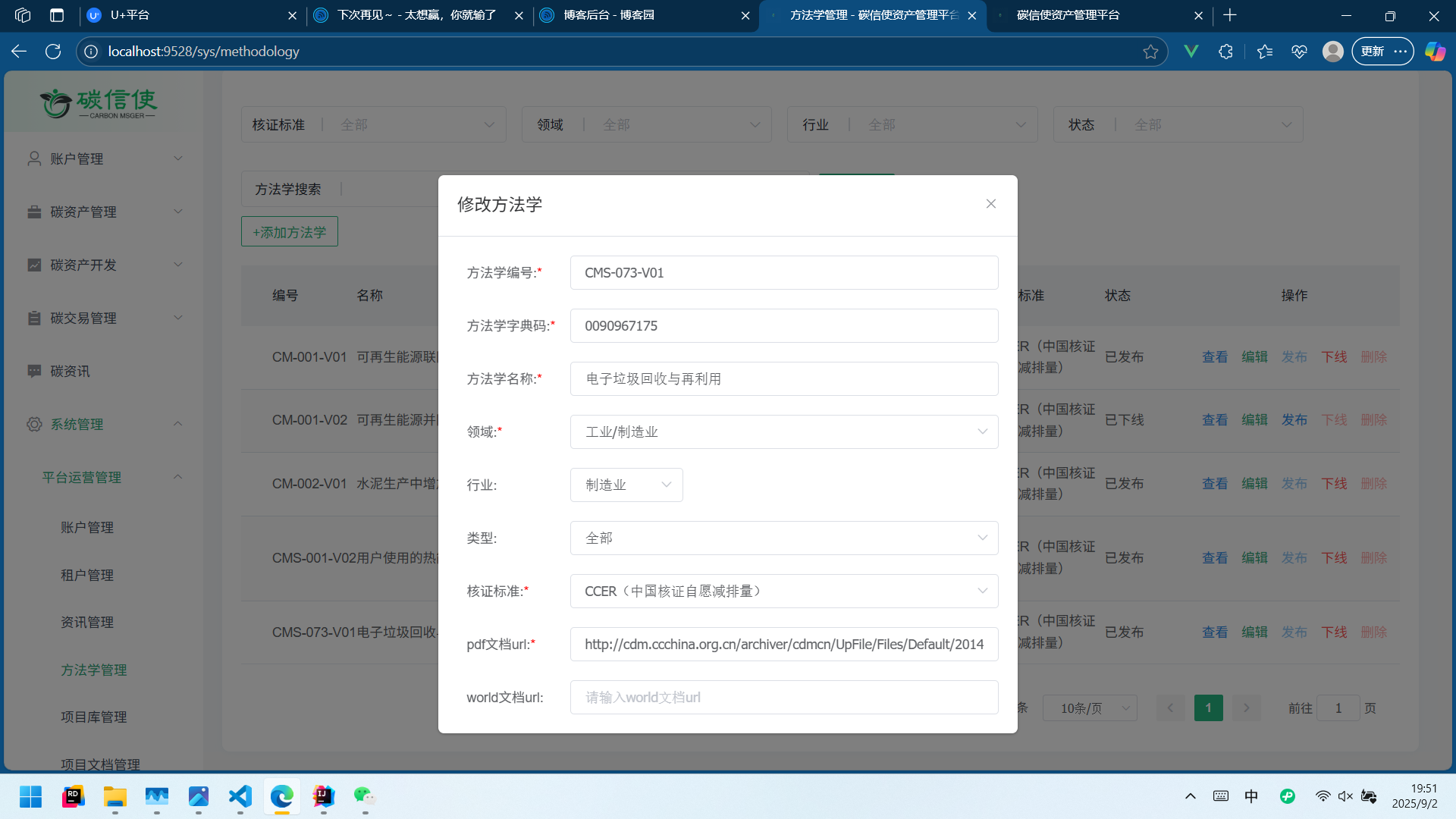Click the favorites star in address bar
The width and height of the screenshot is (1456, 819).
tap(1150, 52)
